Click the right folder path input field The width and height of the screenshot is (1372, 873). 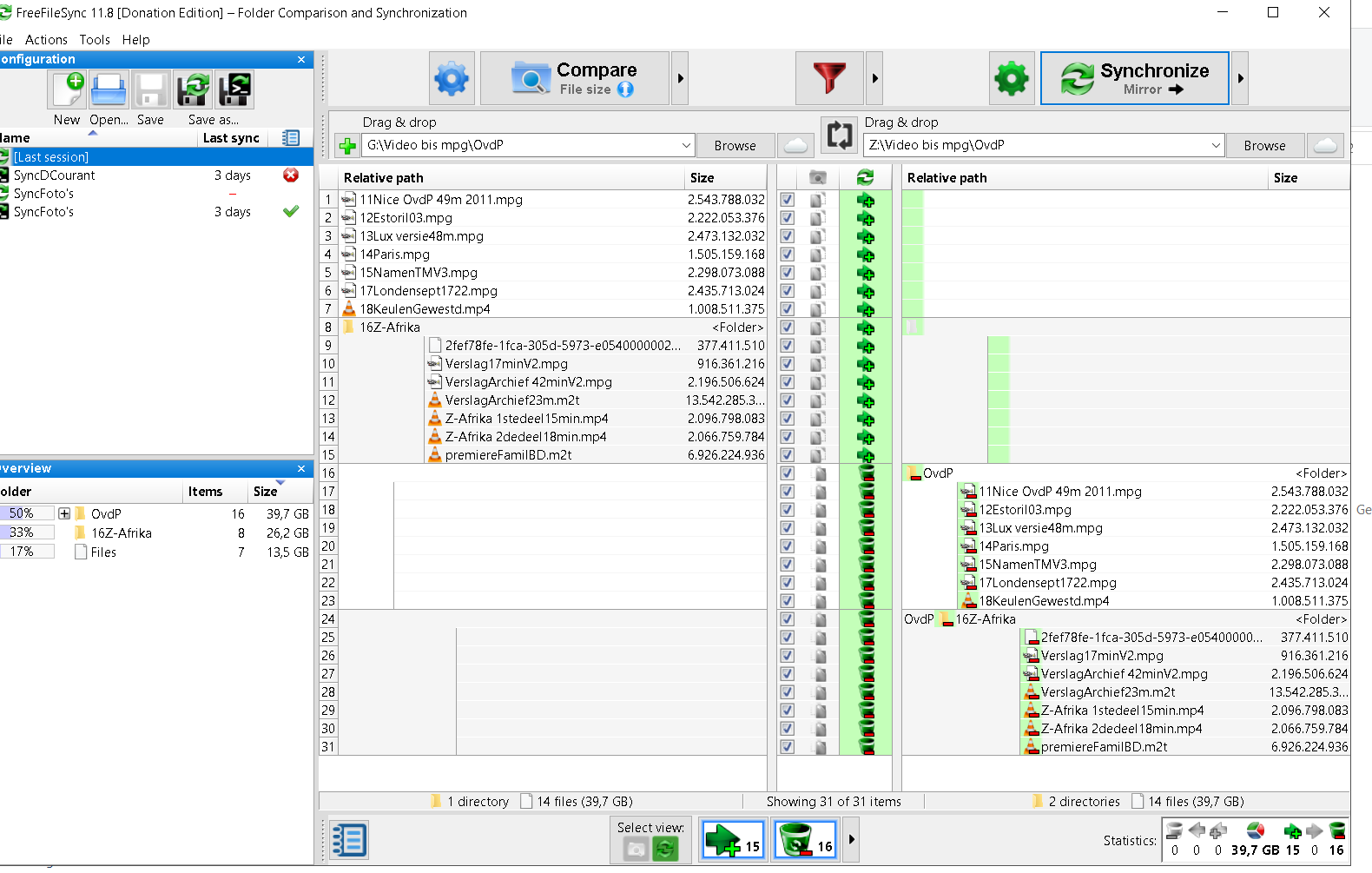[x=1036, y=145]
